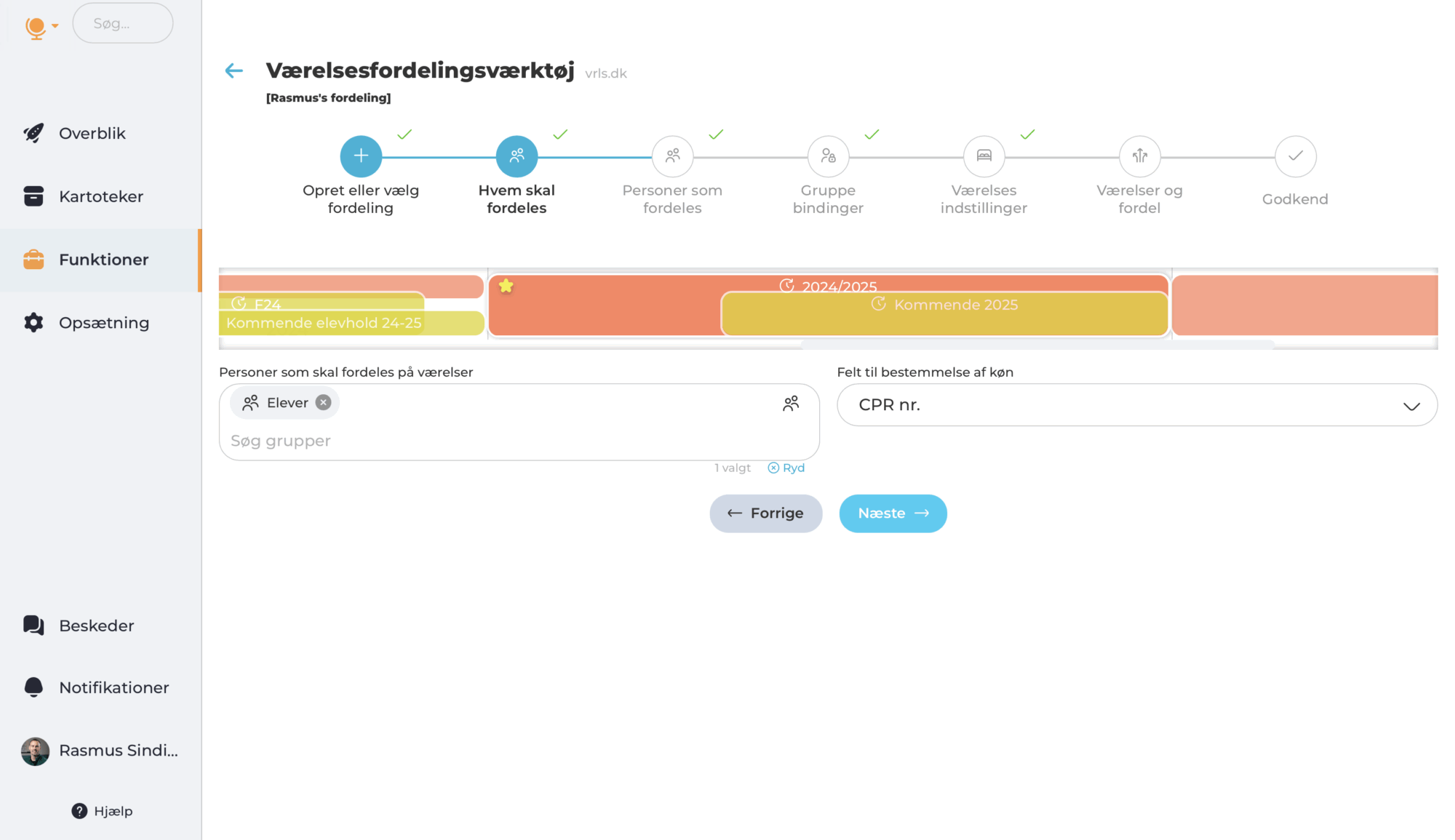Go to Kartoteker in the sidebar
Image resolution: width=1455 pixels, height=840 pixels.
coord(100,196)
